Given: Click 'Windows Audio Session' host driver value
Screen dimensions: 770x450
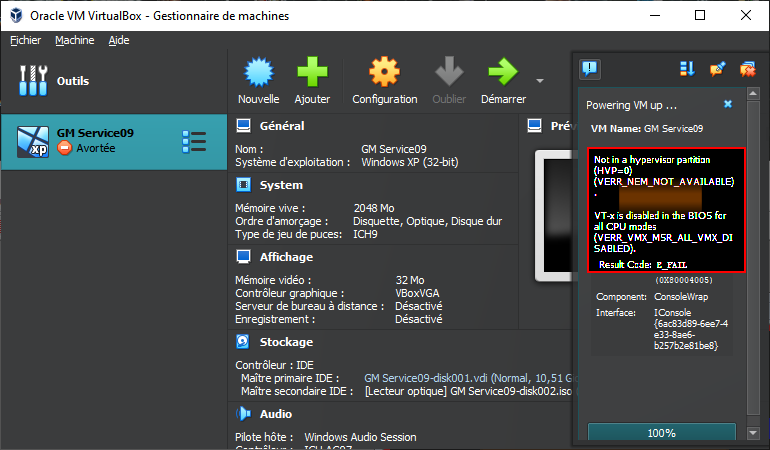Looking at the screenshot, I should (360, 437).
